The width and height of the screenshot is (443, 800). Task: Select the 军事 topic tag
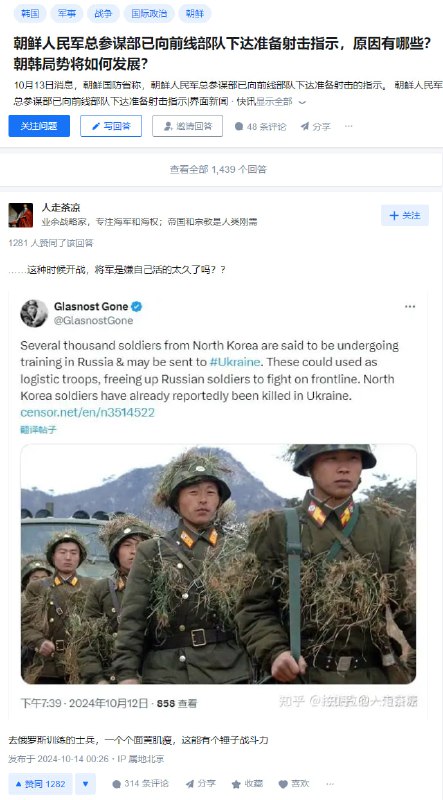coord(67,14)
